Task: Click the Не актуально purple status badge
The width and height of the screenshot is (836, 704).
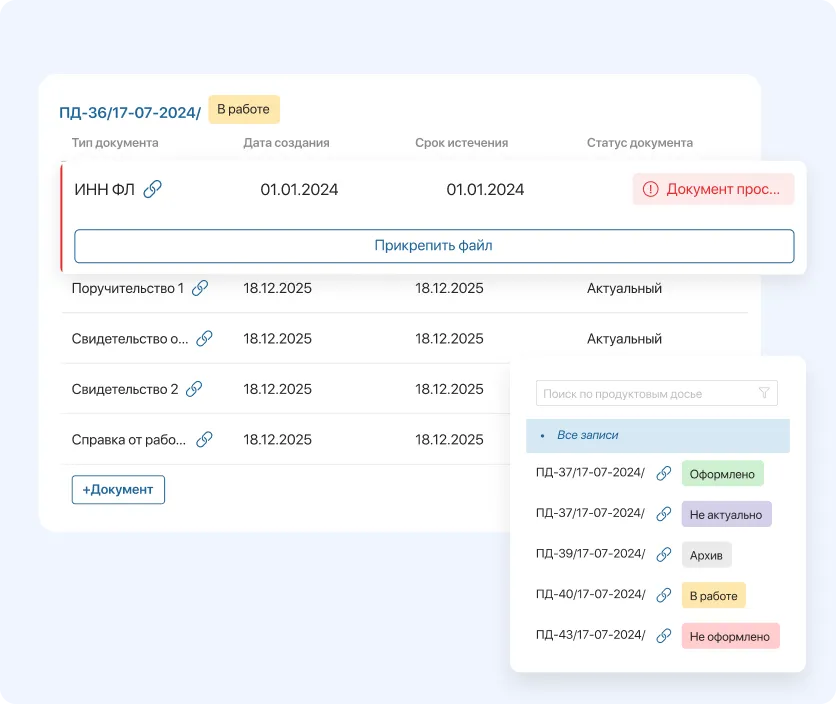Action: coord(726,514)
